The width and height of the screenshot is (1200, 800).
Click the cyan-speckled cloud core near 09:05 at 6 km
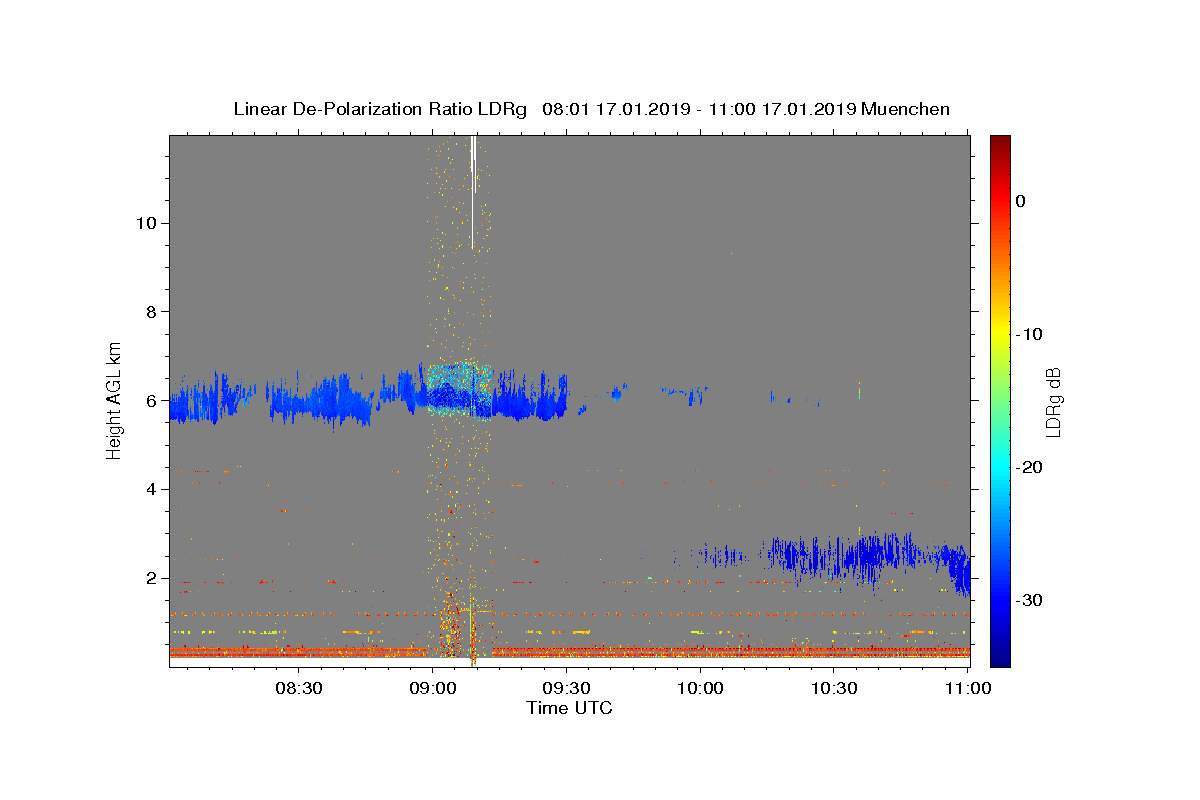pyautogui.click(x=460, y=390)
